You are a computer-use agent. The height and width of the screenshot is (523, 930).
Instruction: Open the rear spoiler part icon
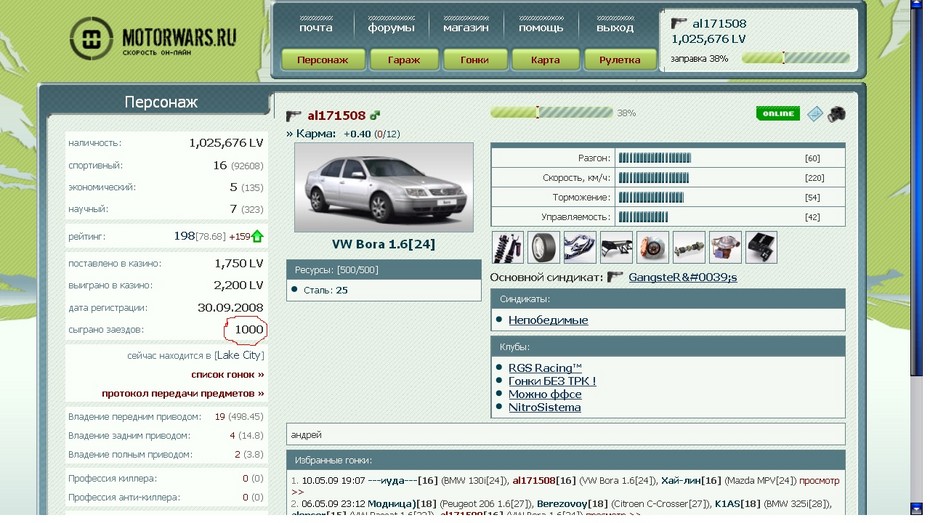[616, 247]
